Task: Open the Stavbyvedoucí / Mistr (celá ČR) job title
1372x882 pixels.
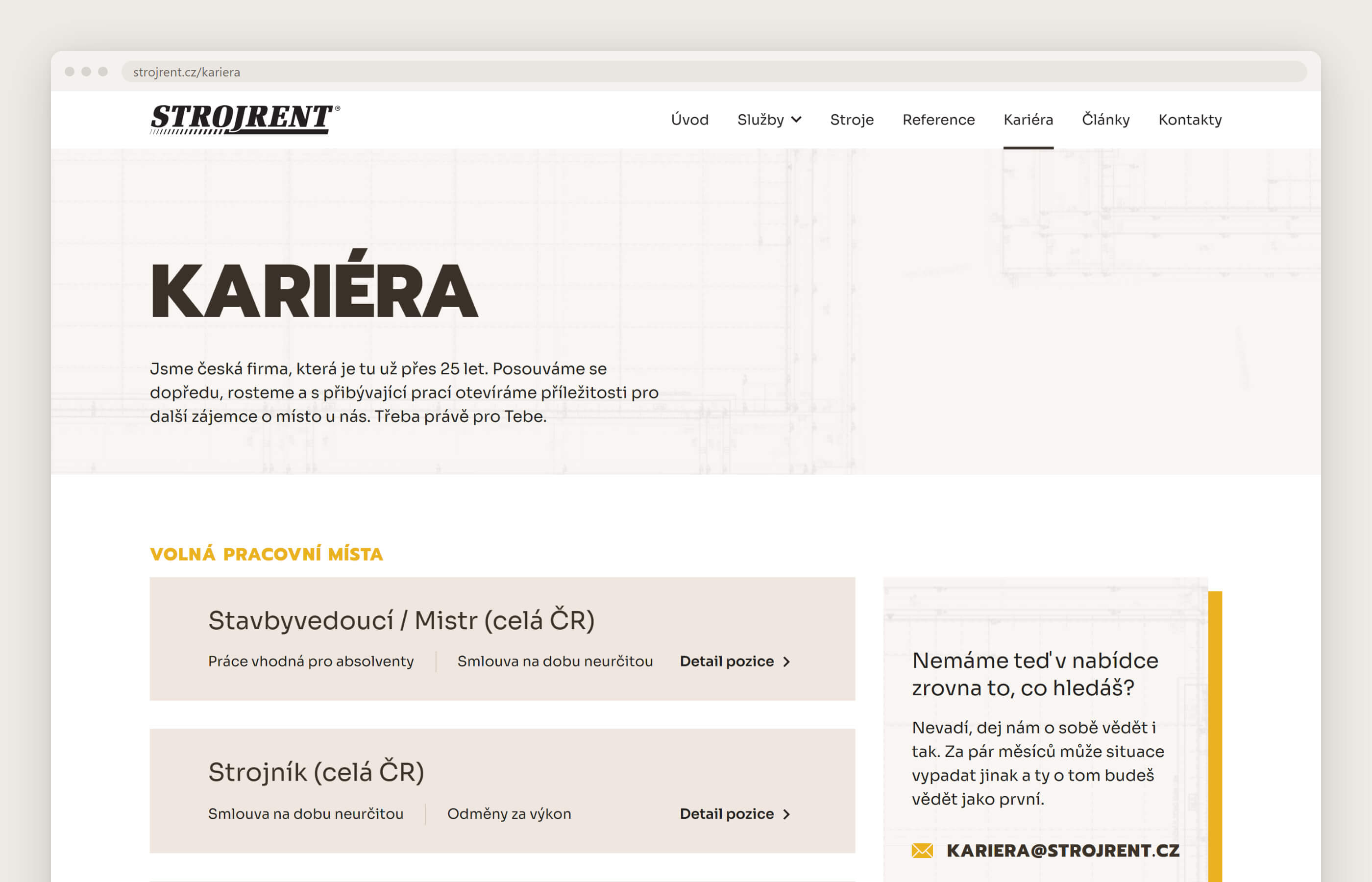Action: tap(401, 620)
